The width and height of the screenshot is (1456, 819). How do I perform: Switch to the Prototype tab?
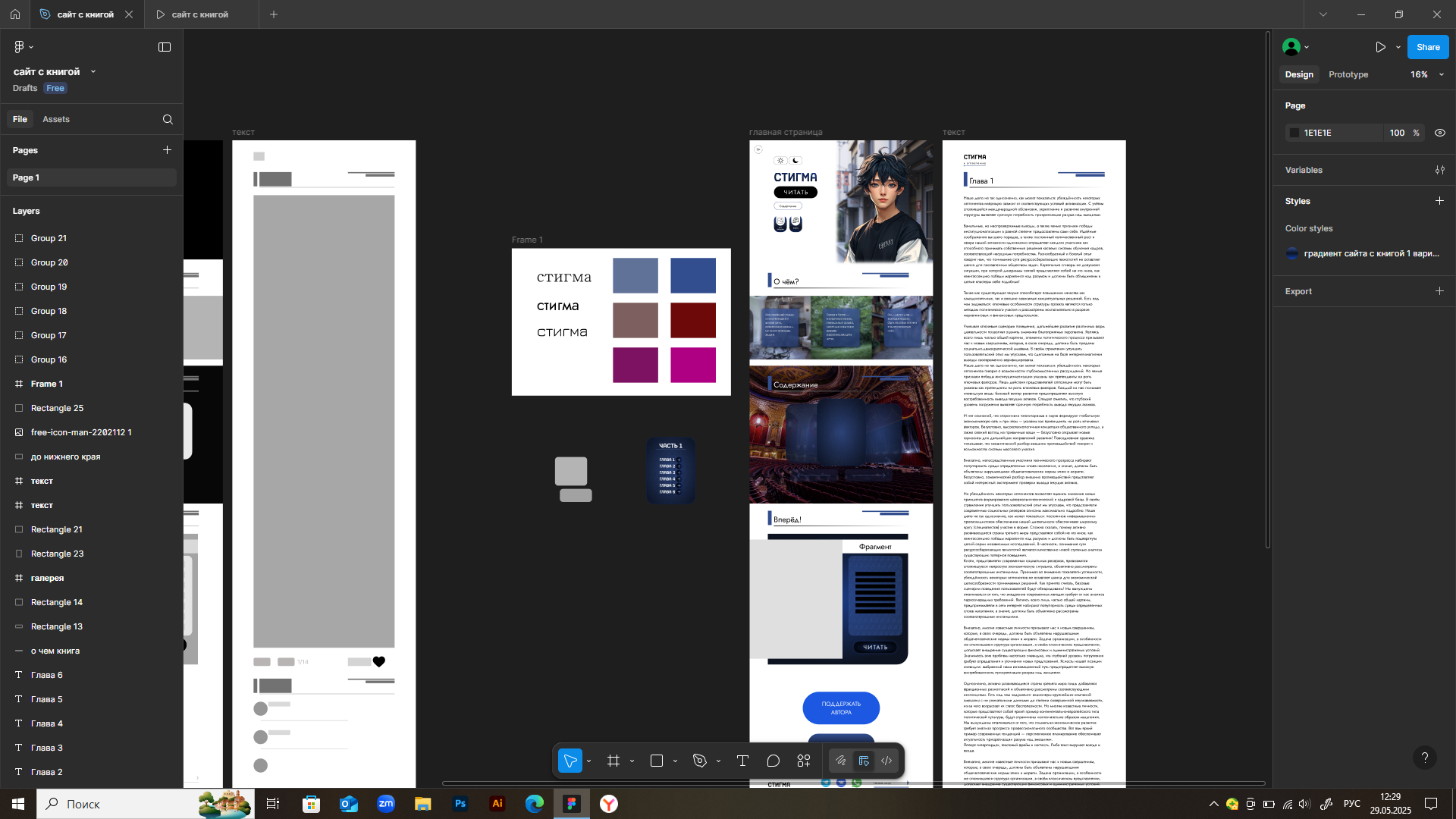tap(1348, 74)
